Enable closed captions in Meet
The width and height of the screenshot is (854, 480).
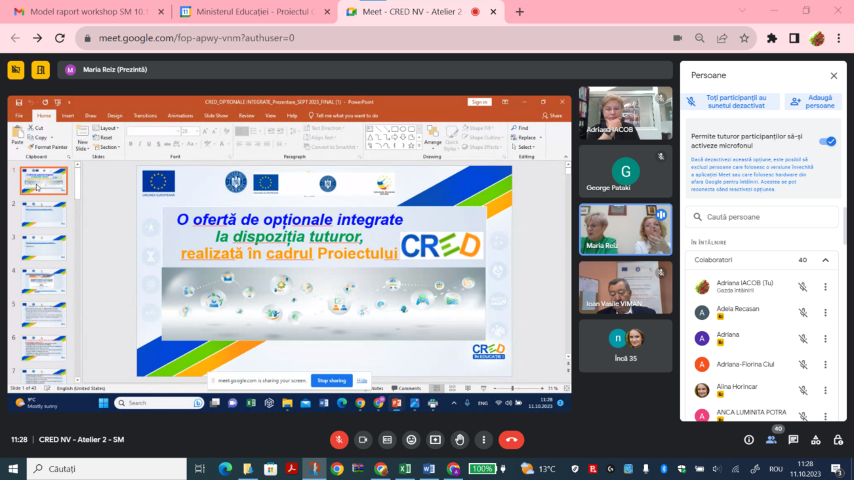(387, 439)
